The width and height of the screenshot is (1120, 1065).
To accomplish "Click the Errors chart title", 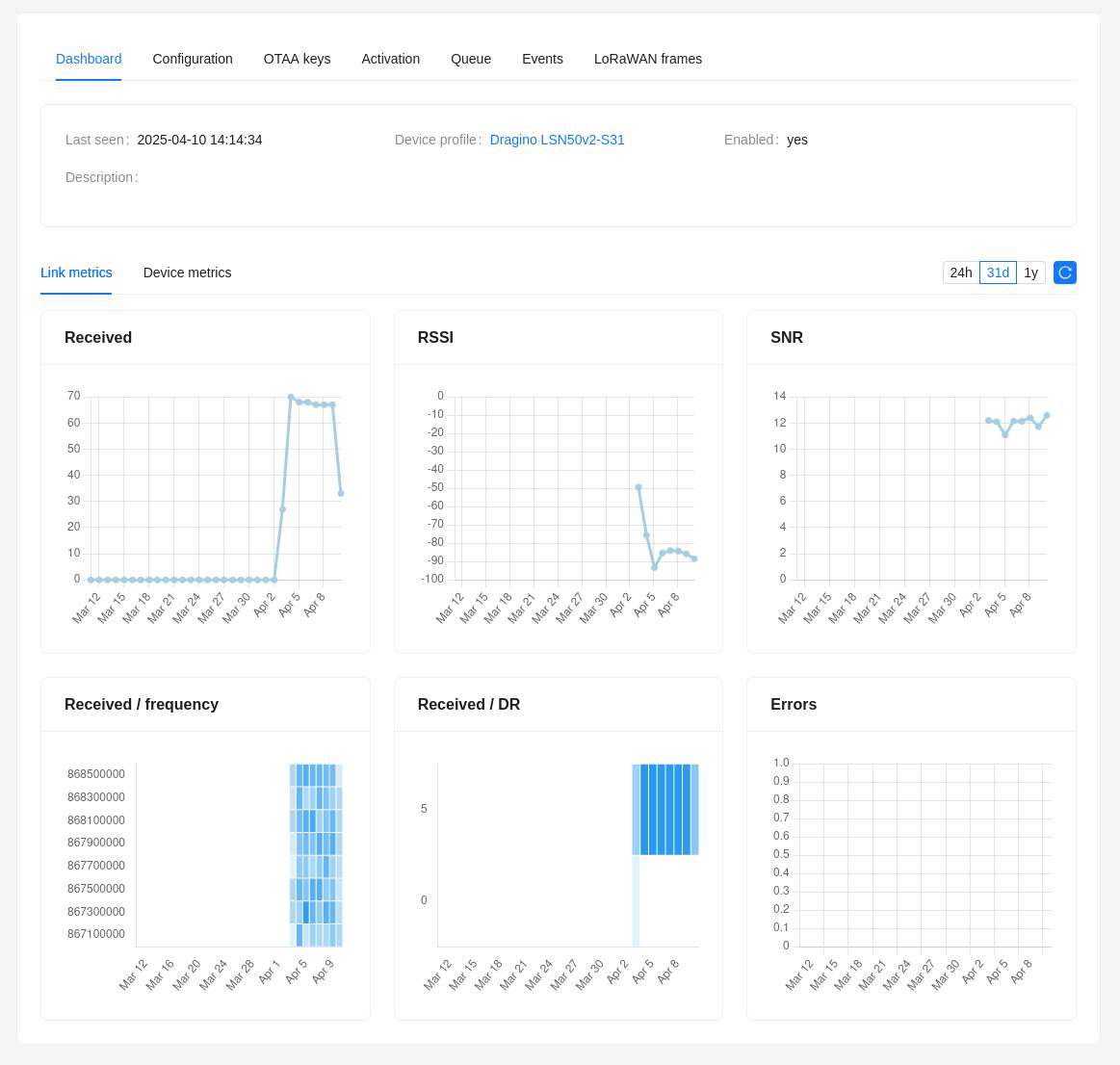I will click(x=794, y=704).
